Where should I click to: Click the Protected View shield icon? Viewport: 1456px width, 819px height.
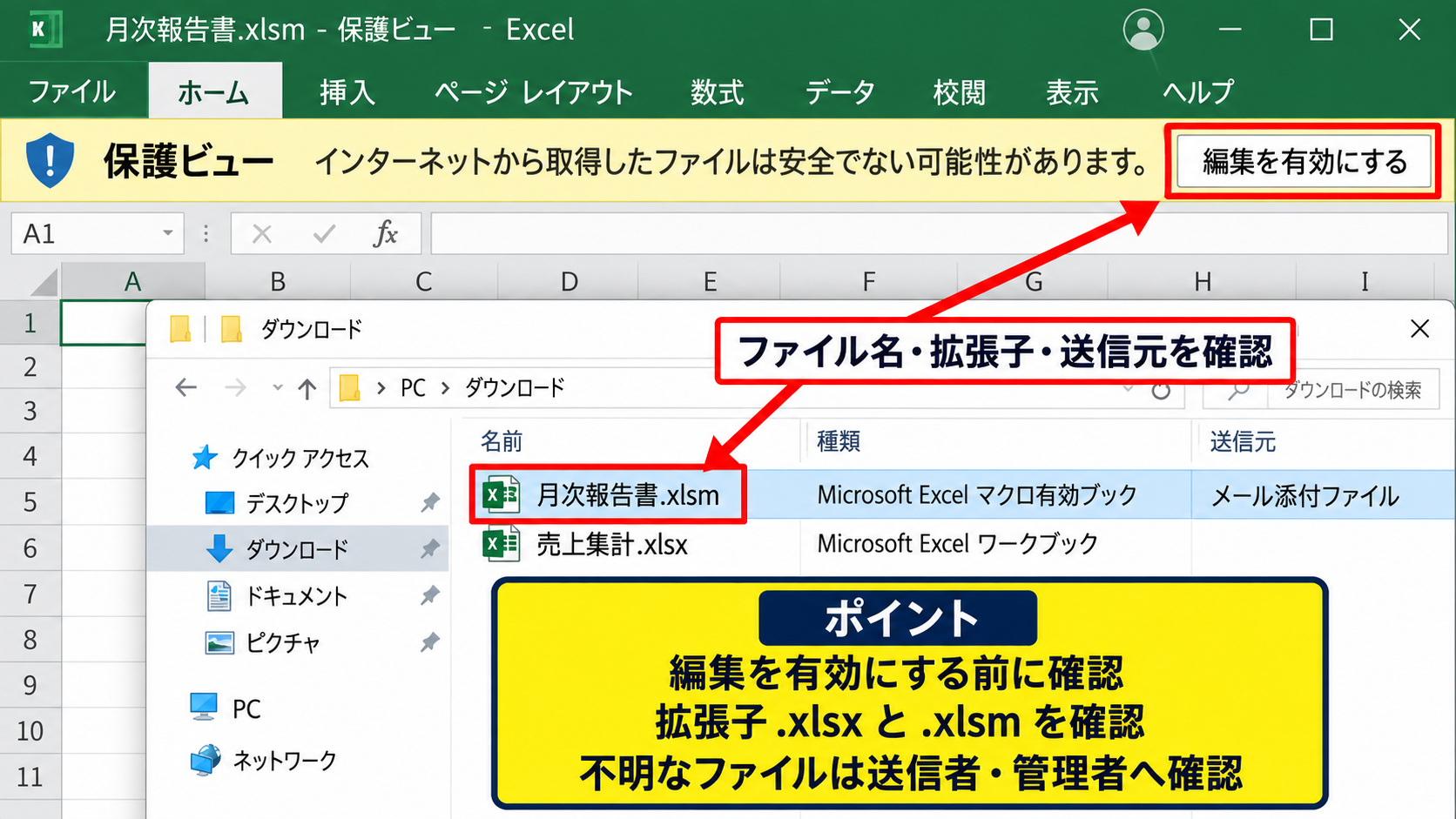coord(50,161)
